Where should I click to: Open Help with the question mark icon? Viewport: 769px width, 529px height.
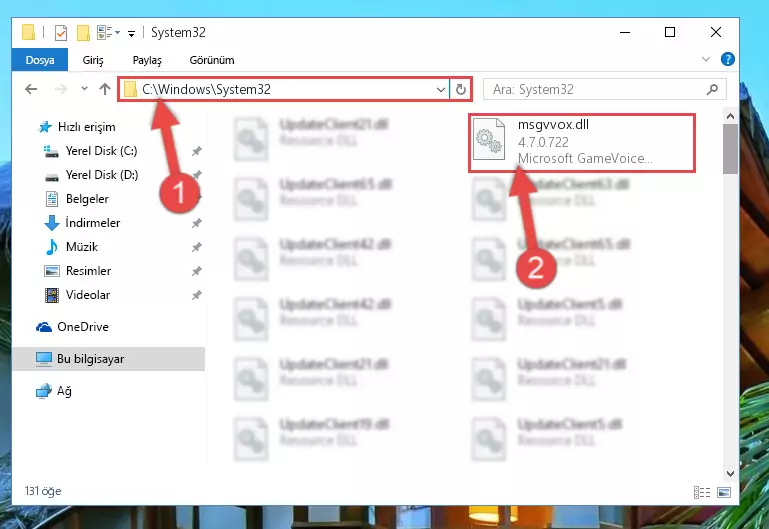point(727,59)
